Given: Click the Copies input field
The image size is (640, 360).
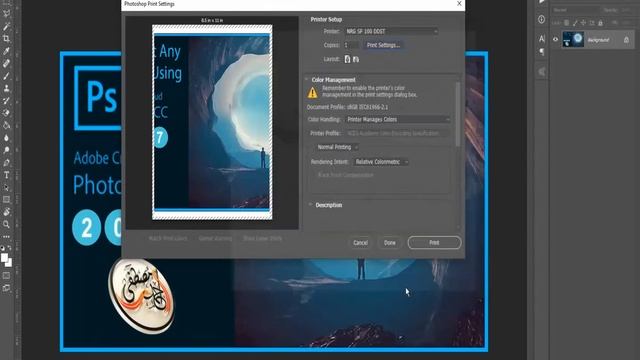Looking at the screenshot, I should click(x=351, y=45).
